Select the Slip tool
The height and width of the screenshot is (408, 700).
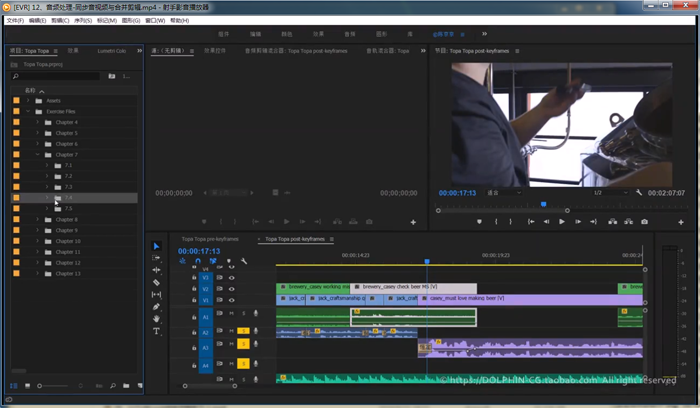[x=156, y=295]
